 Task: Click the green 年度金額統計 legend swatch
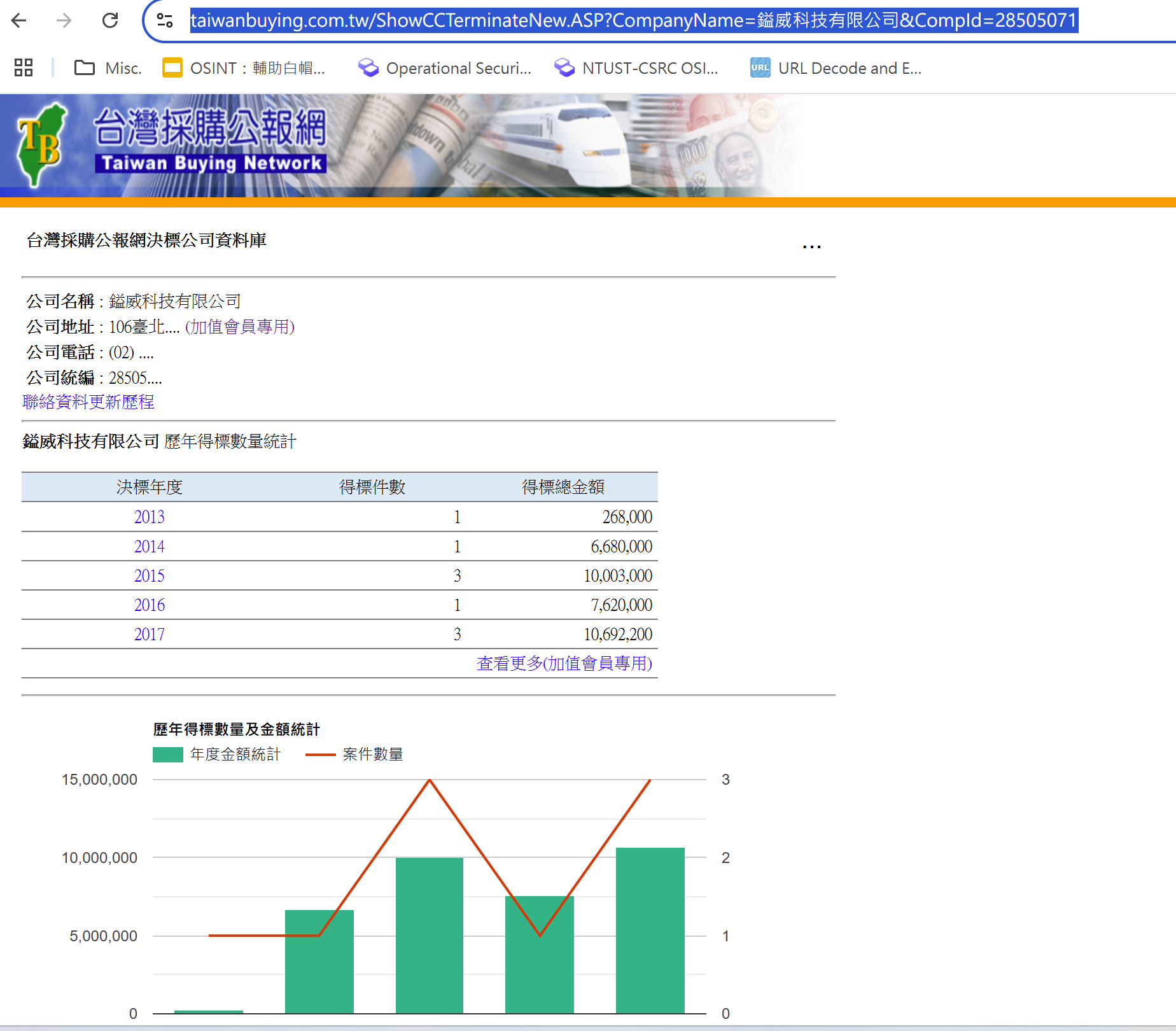[168, 755]
